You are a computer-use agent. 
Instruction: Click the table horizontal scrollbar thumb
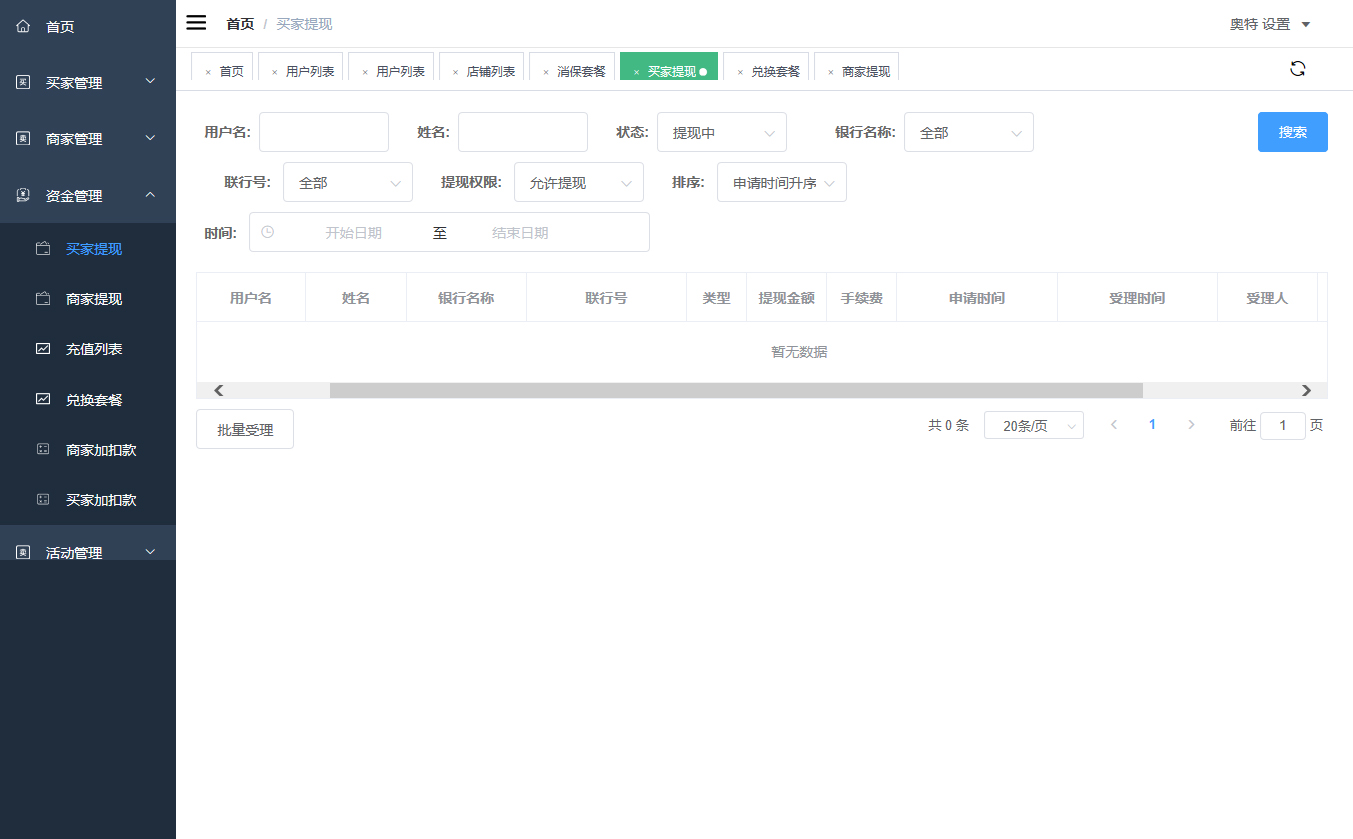[x=735, y=391]
